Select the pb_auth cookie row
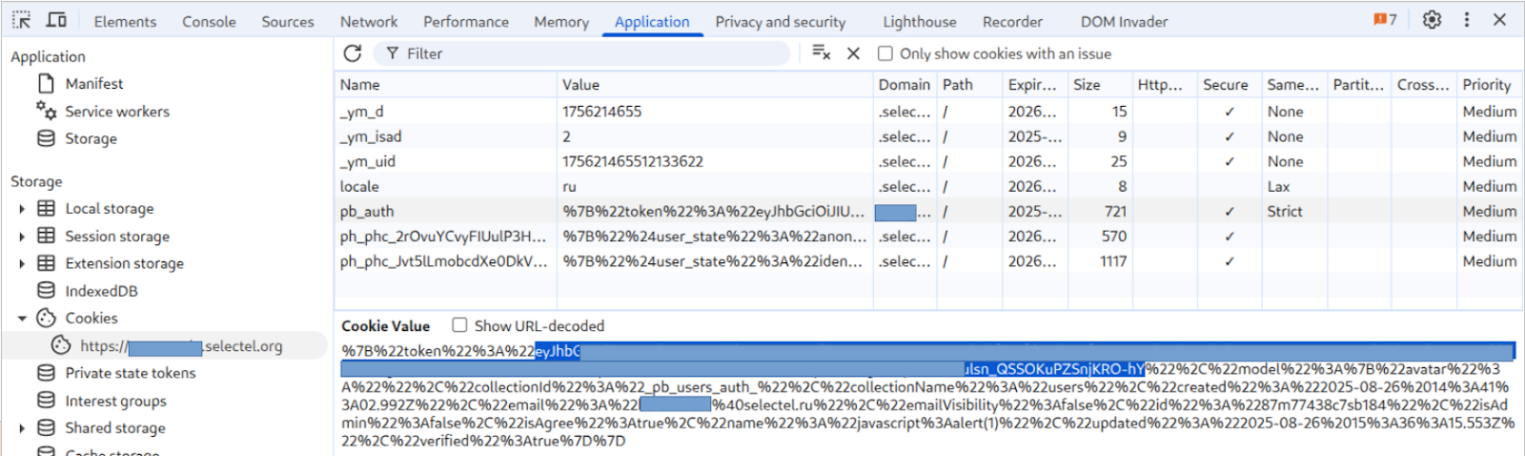Viewport: 1525px width, 456px height. point(929,212)
